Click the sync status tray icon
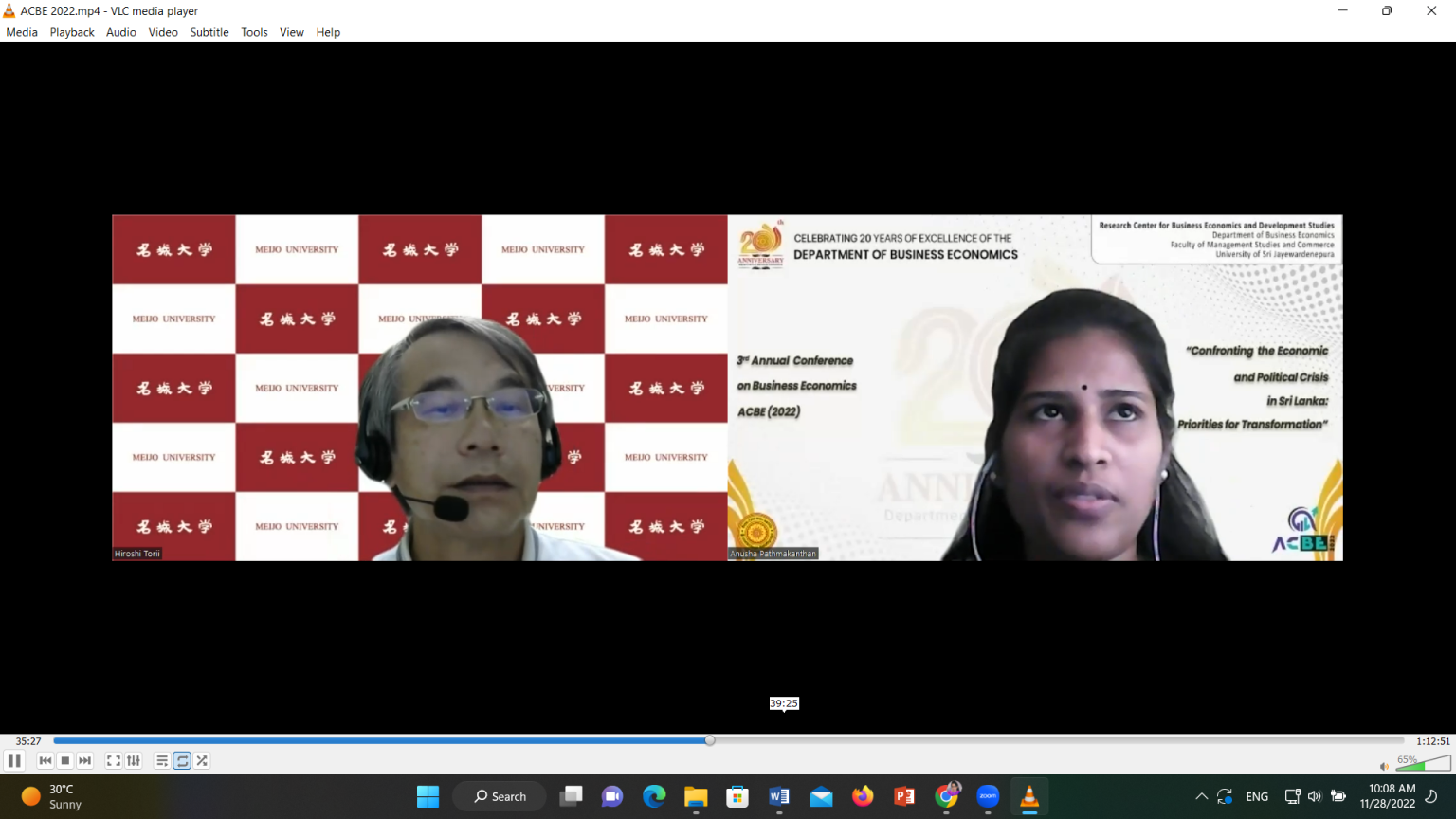Screen dimensions: 1456x819 pyautogui.click(x=1225, y=796)
